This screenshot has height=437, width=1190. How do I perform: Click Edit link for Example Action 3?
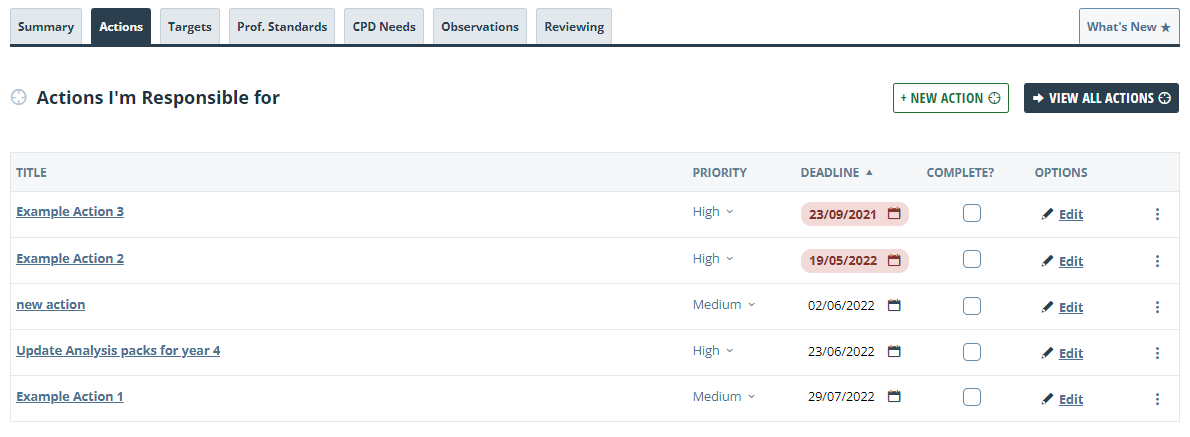coord(1071,215)
